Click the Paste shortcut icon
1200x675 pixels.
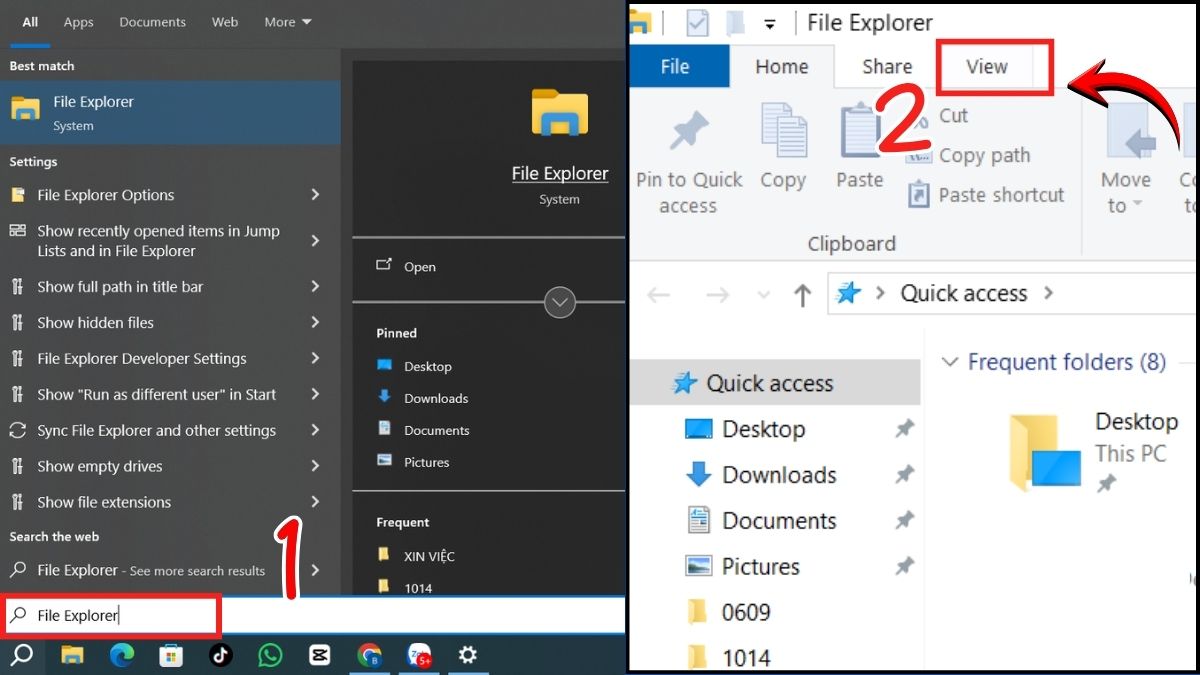918,194
